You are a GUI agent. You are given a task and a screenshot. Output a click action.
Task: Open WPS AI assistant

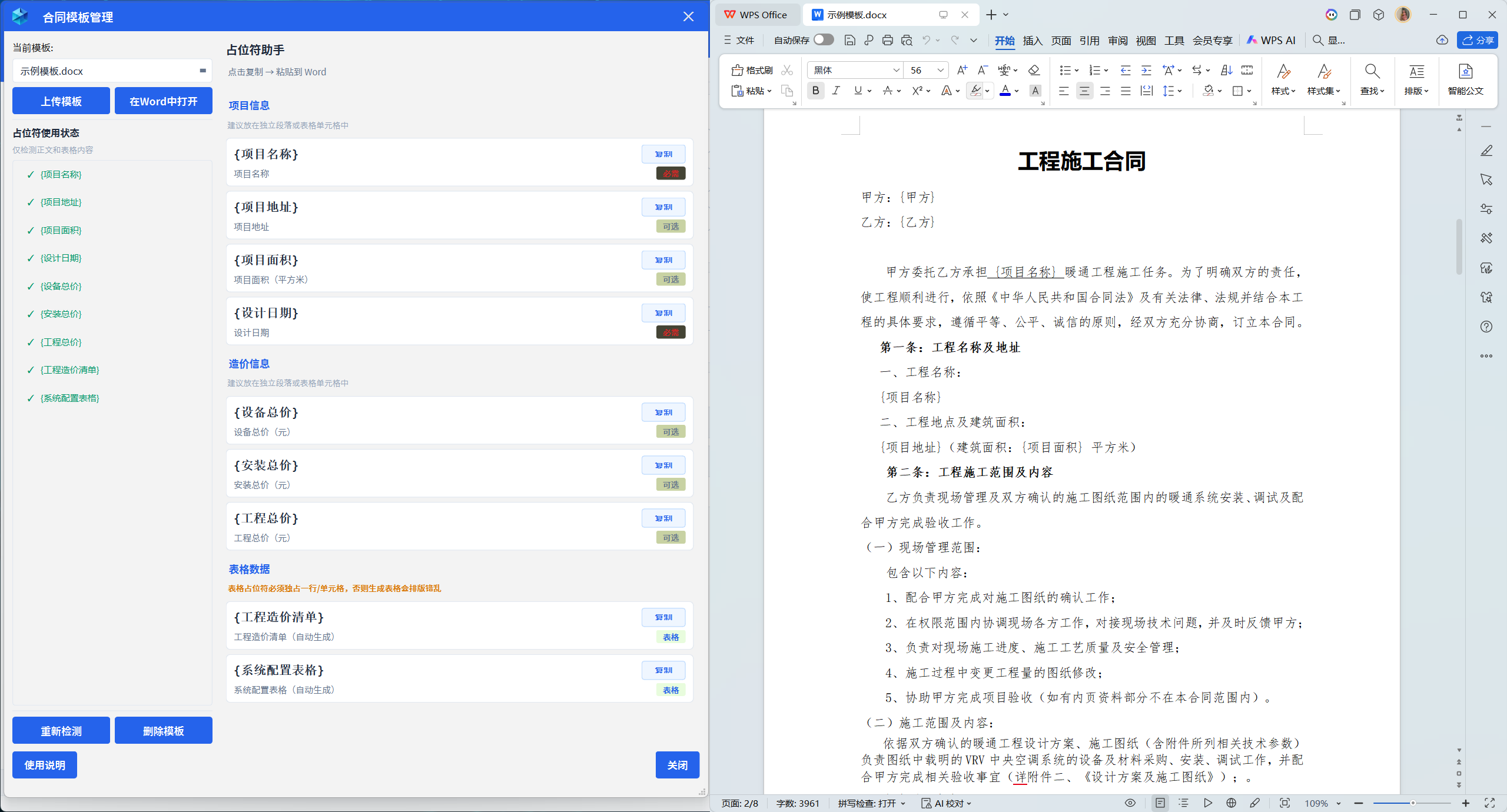click(1271, 40)
